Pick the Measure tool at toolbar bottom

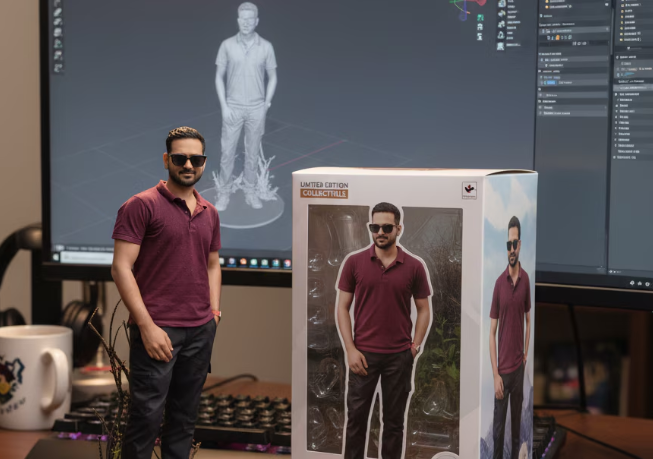[x=58, y=68]
